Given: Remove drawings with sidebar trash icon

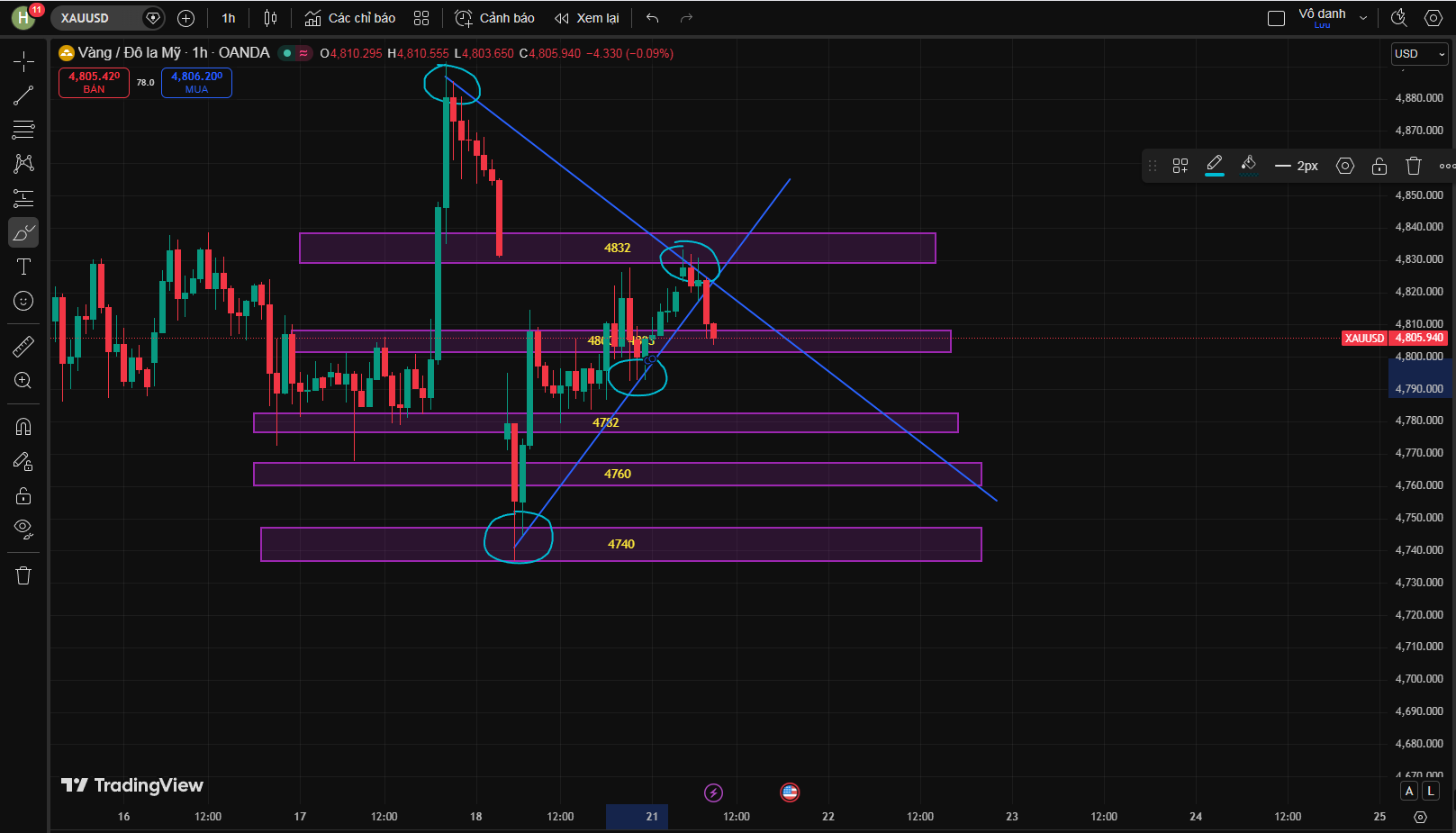Looking at the screenshot, I should tap(23, 575).
